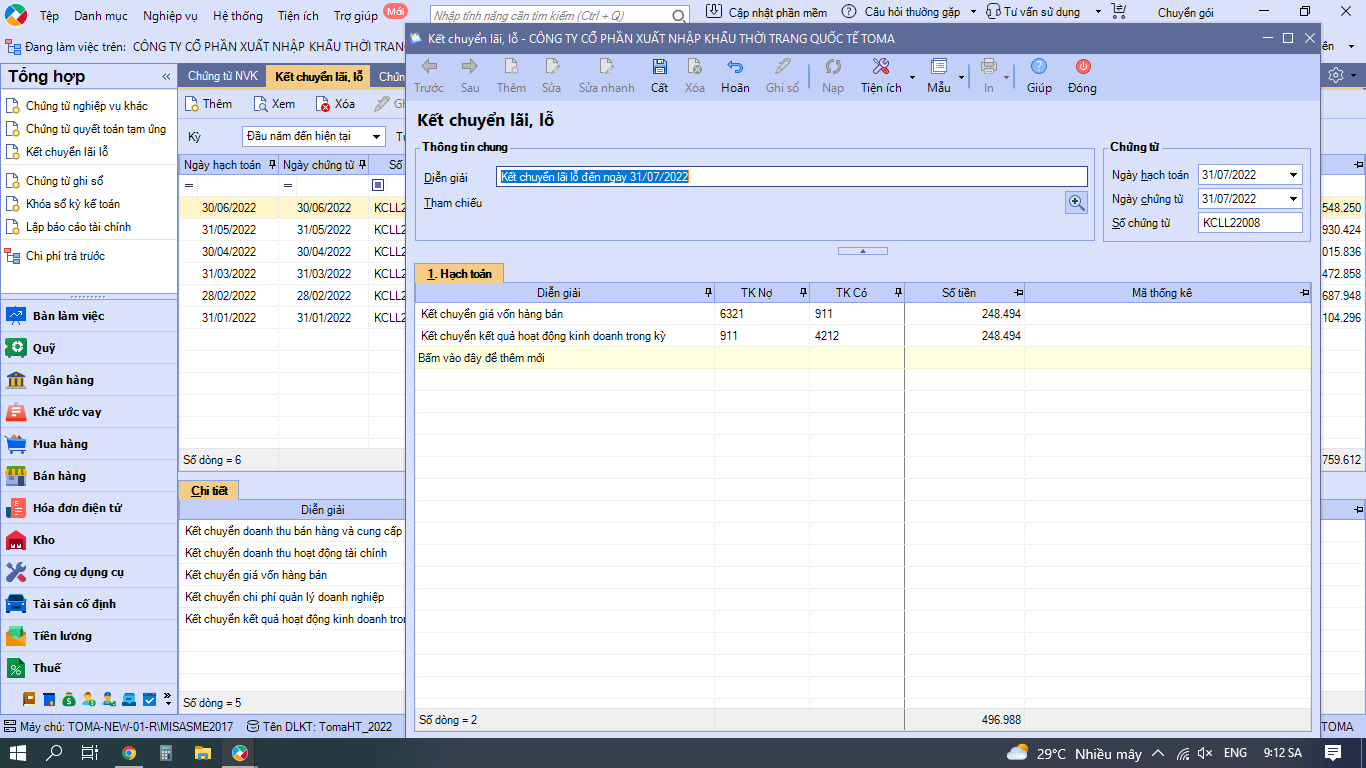This screenshot has height=768, width=1366.
Task: Open File Explorer from the taskbar
Action: pos(202,753)
